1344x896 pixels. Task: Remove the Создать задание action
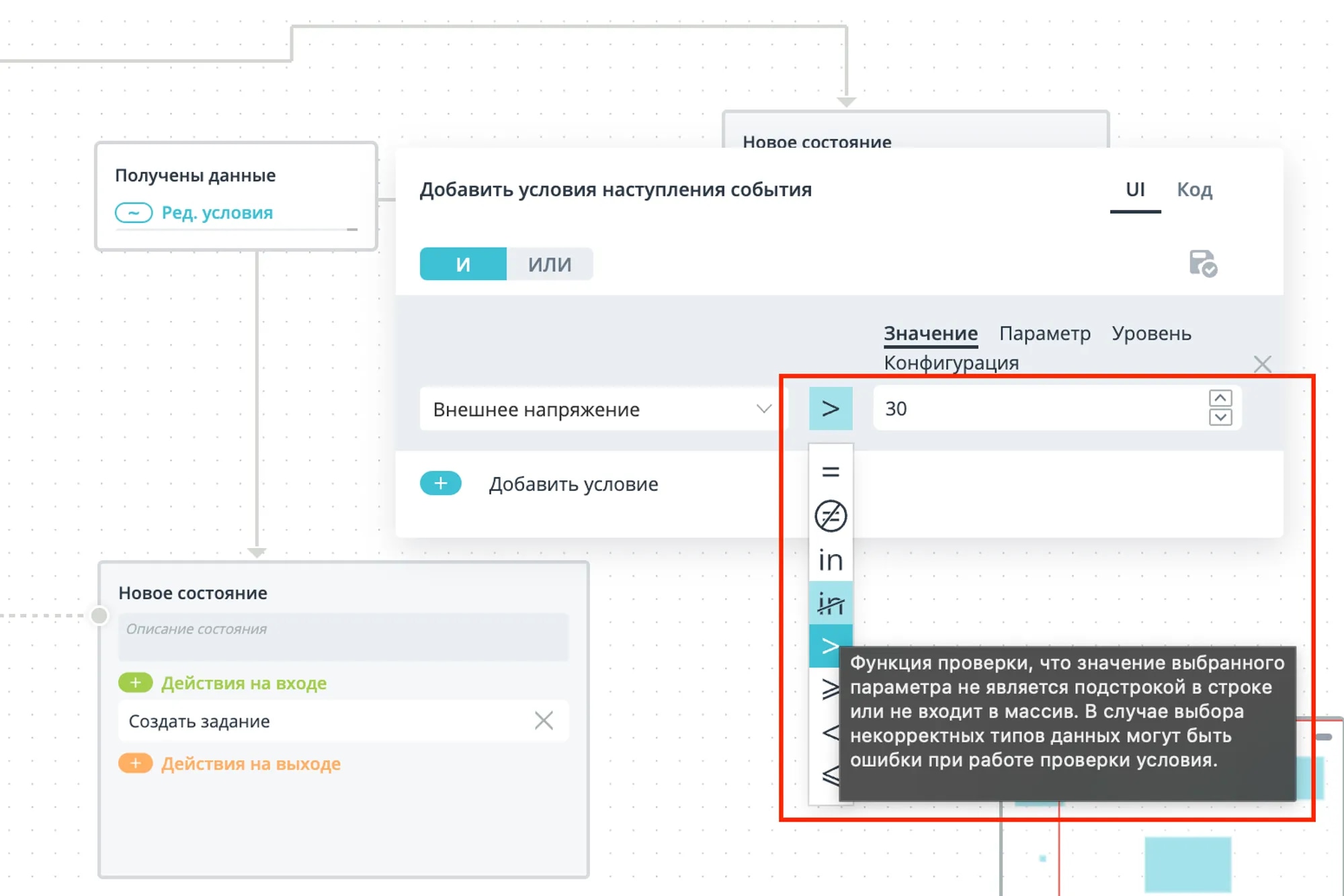pyautogui.click(x=544, y=721)
